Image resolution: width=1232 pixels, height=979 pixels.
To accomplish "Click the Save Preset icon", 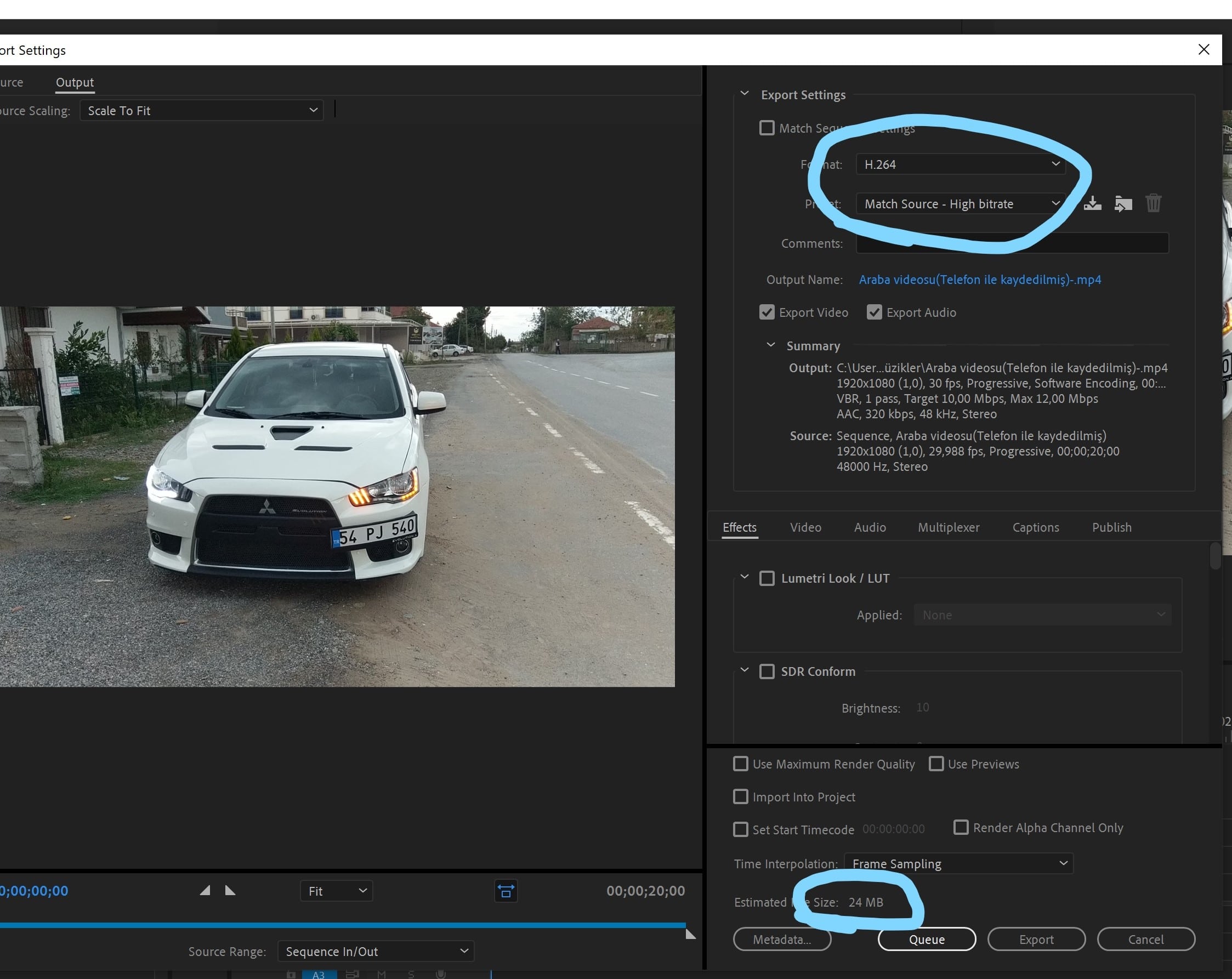I will click(x=1092, y=203).
